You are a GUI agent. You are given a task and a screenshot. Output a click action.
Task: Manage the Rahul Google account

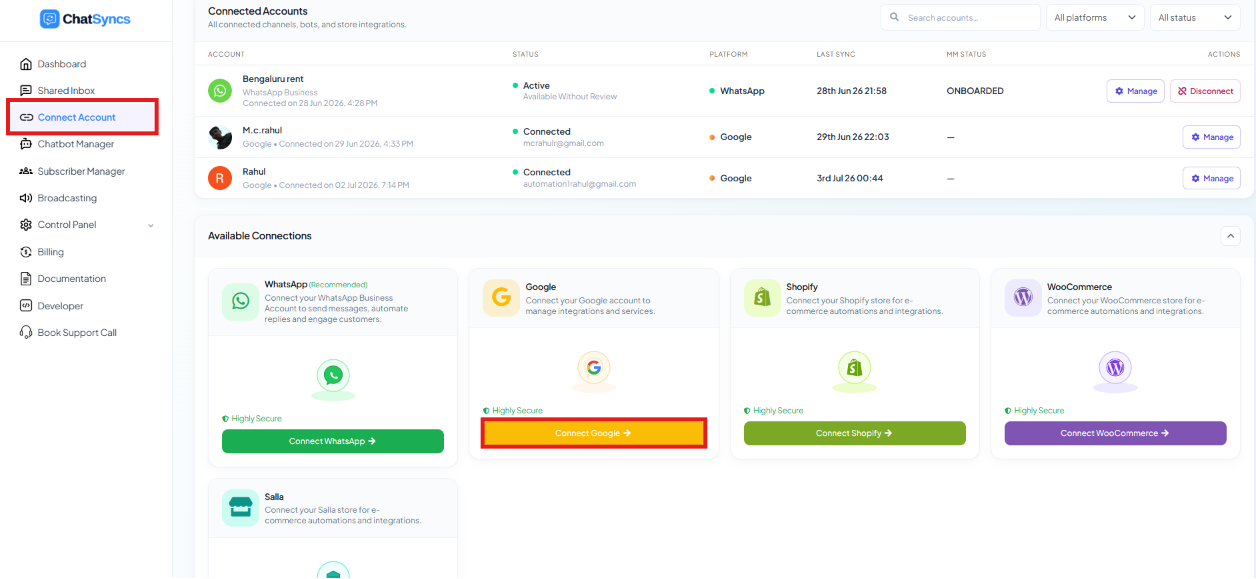1212,178
